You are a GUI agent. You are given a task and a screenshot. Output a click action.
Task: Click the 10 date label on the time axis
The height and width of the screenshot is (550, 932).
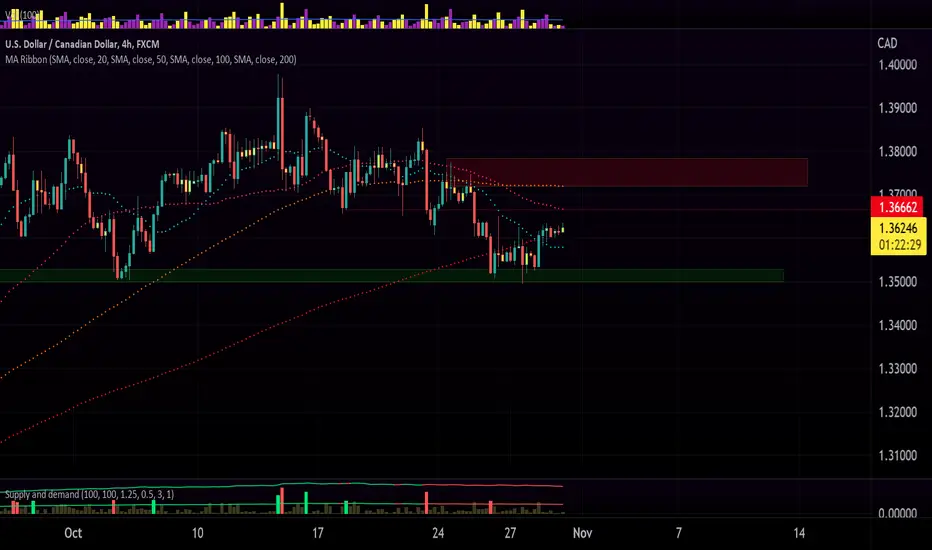pos(197,533)
